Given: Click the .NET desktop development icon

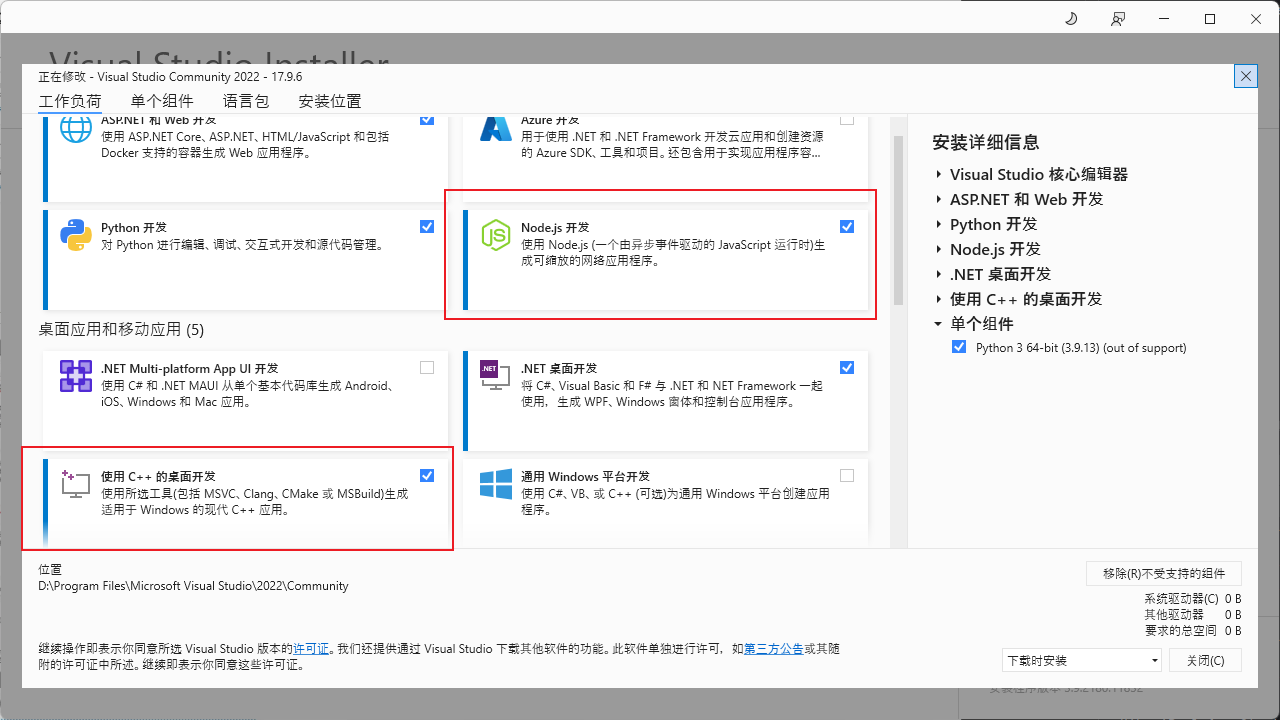Looking at the screenshot, I should [496, 376].
